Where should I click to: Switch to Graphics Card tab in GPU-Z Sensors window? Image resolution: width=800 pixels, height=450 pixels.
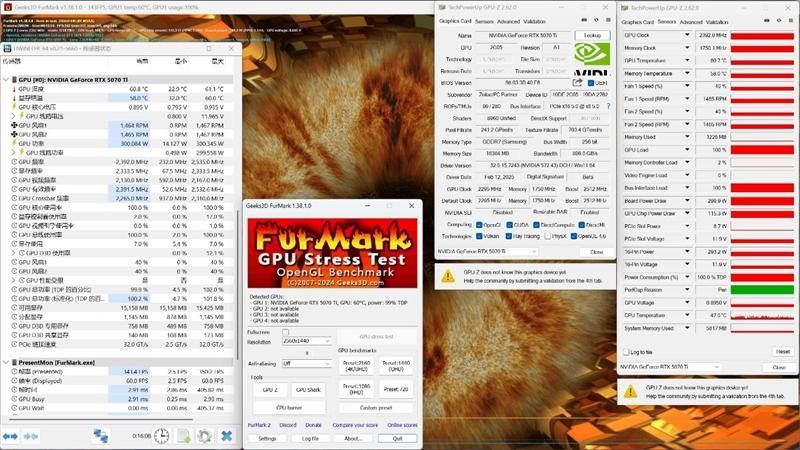pyautogui.click(x=637, y=22)
